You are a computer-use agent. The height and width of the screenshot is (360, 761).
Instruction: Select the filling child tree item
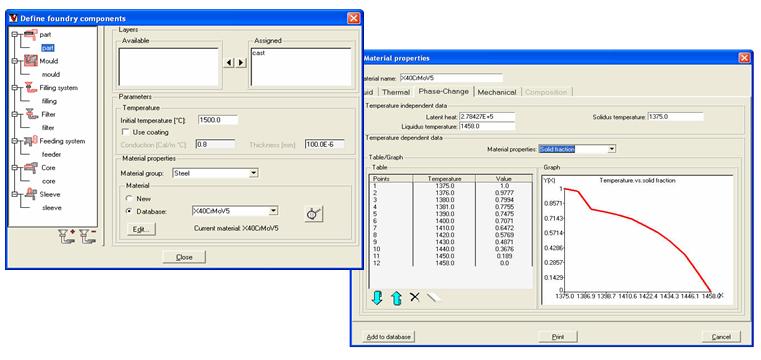click(x=50, y=101)
